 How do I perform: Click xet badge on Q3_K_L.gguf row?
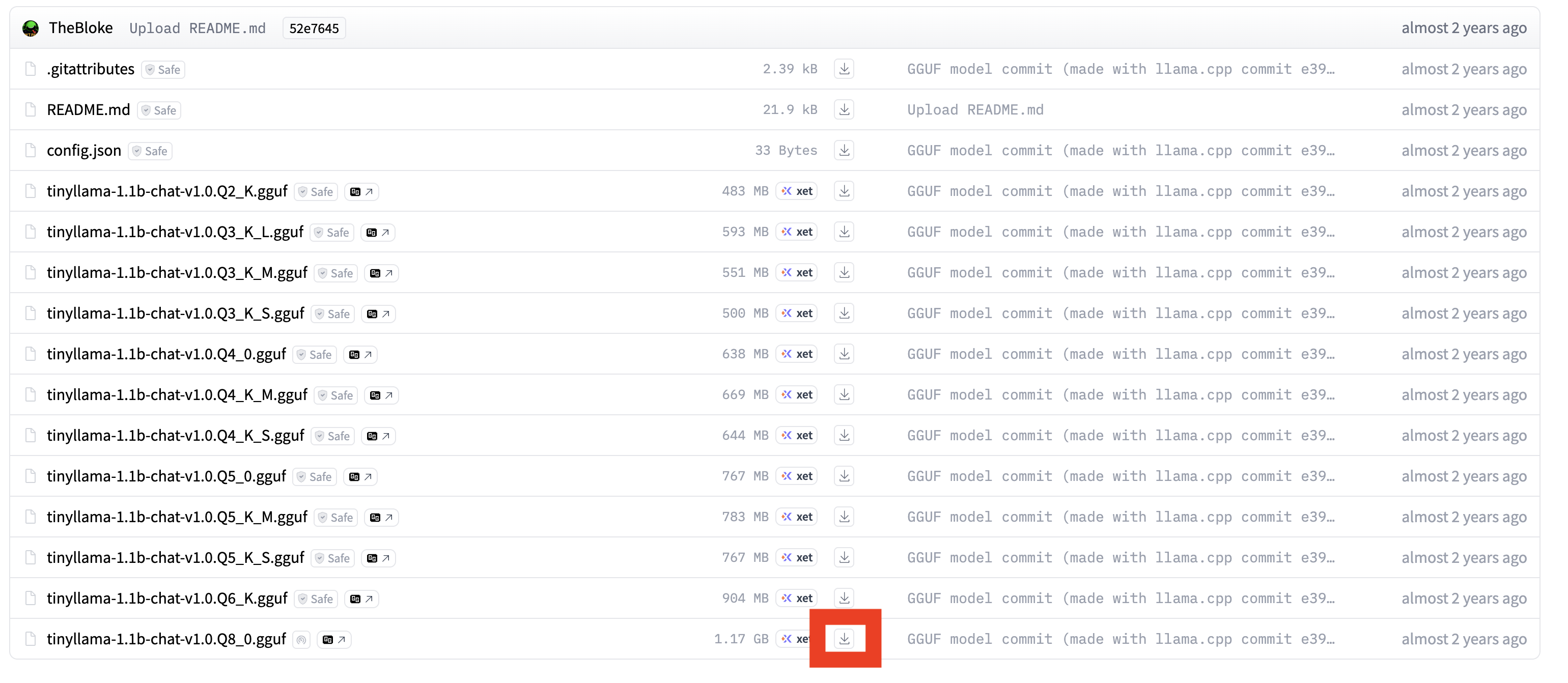click(x=797, y=232)
